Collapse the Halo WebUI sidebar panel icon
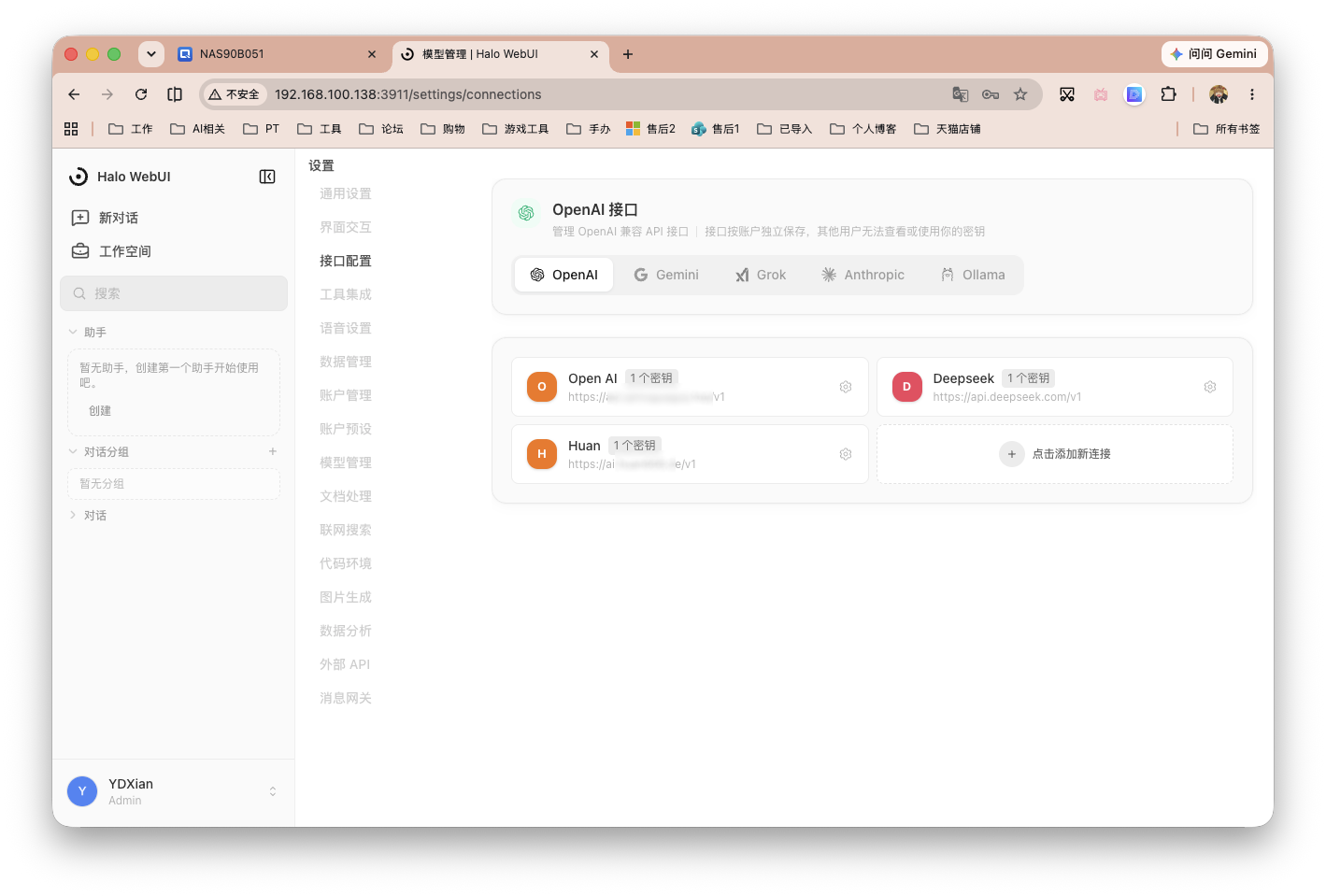The height and width of the screenshot is (896, 1326). pyautogui.click(x=267, y=177)
